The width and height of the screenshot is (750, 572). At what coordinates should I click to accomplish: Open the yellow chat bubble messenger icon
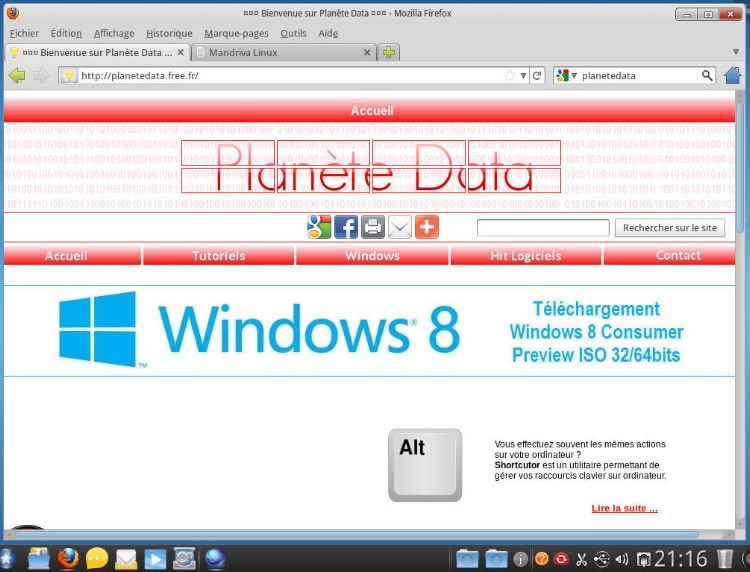click(x=97, y=559)
